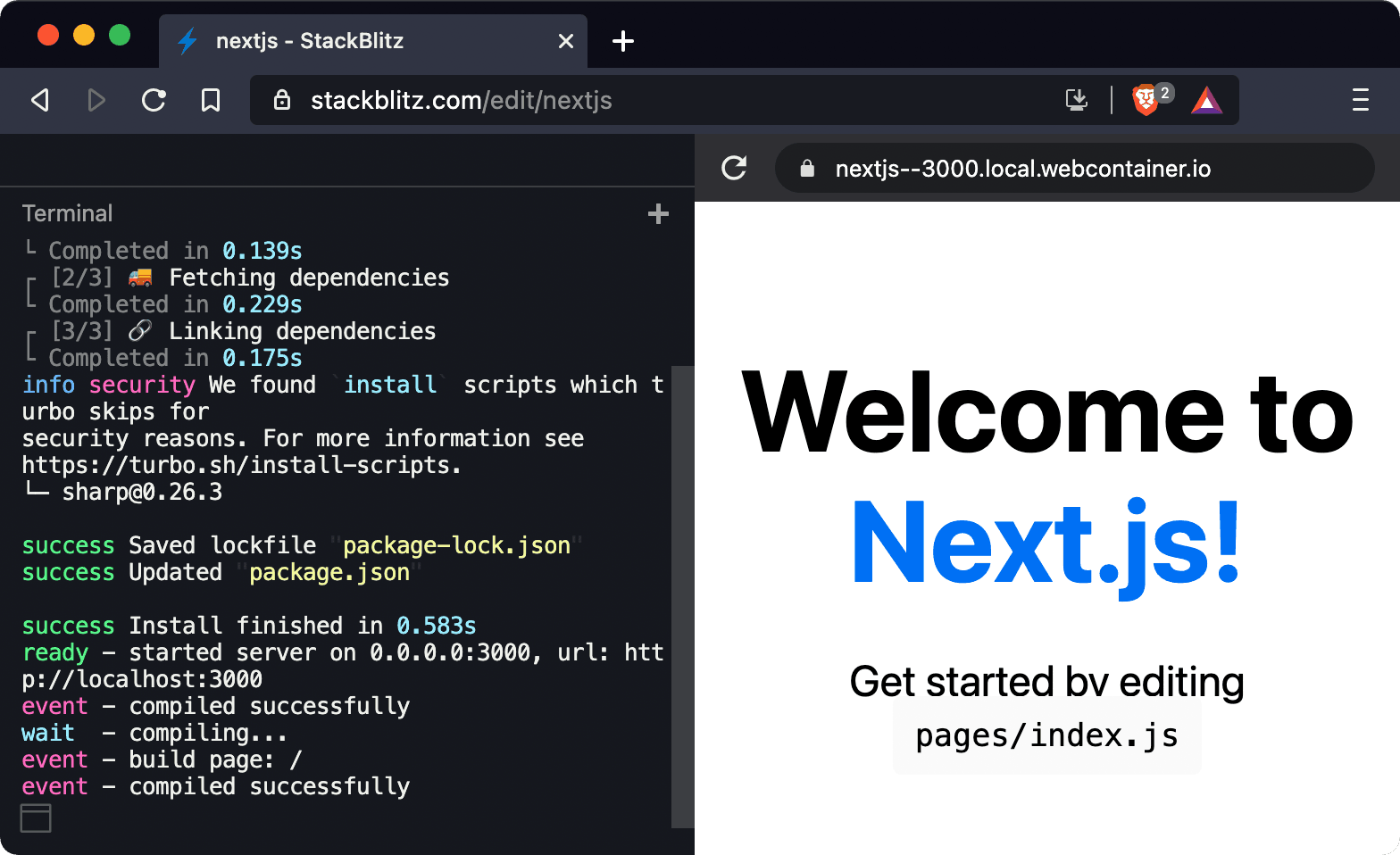Click the browser forward arrow

tap(96, 100)
